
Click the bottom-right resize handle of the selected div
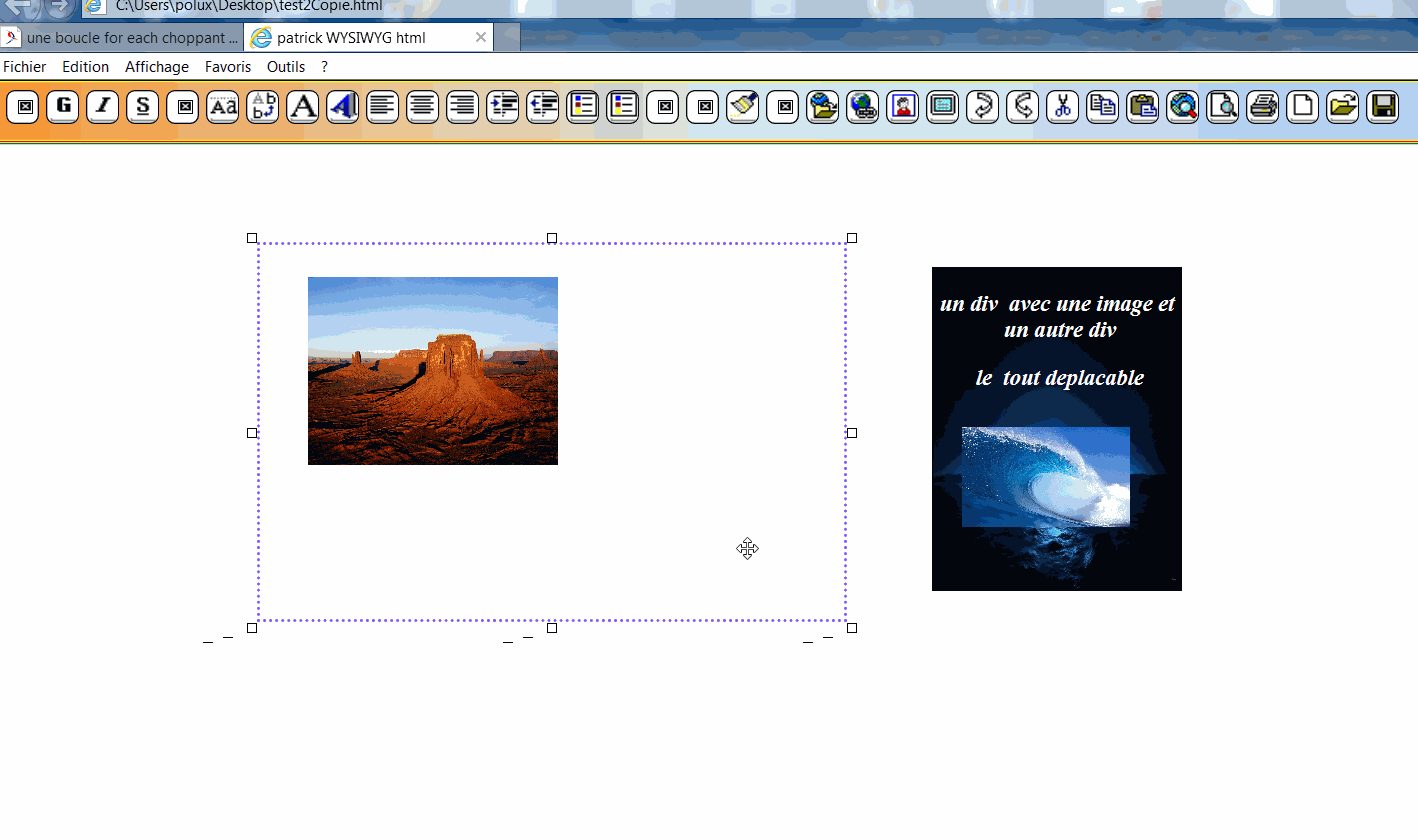(852, 628)
